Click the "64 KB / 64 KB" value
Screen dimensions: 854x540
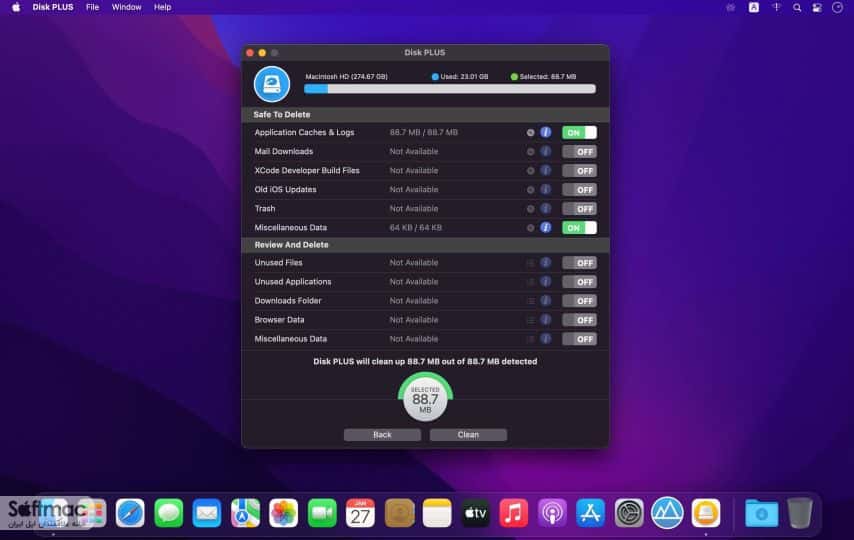pos(416,228)
